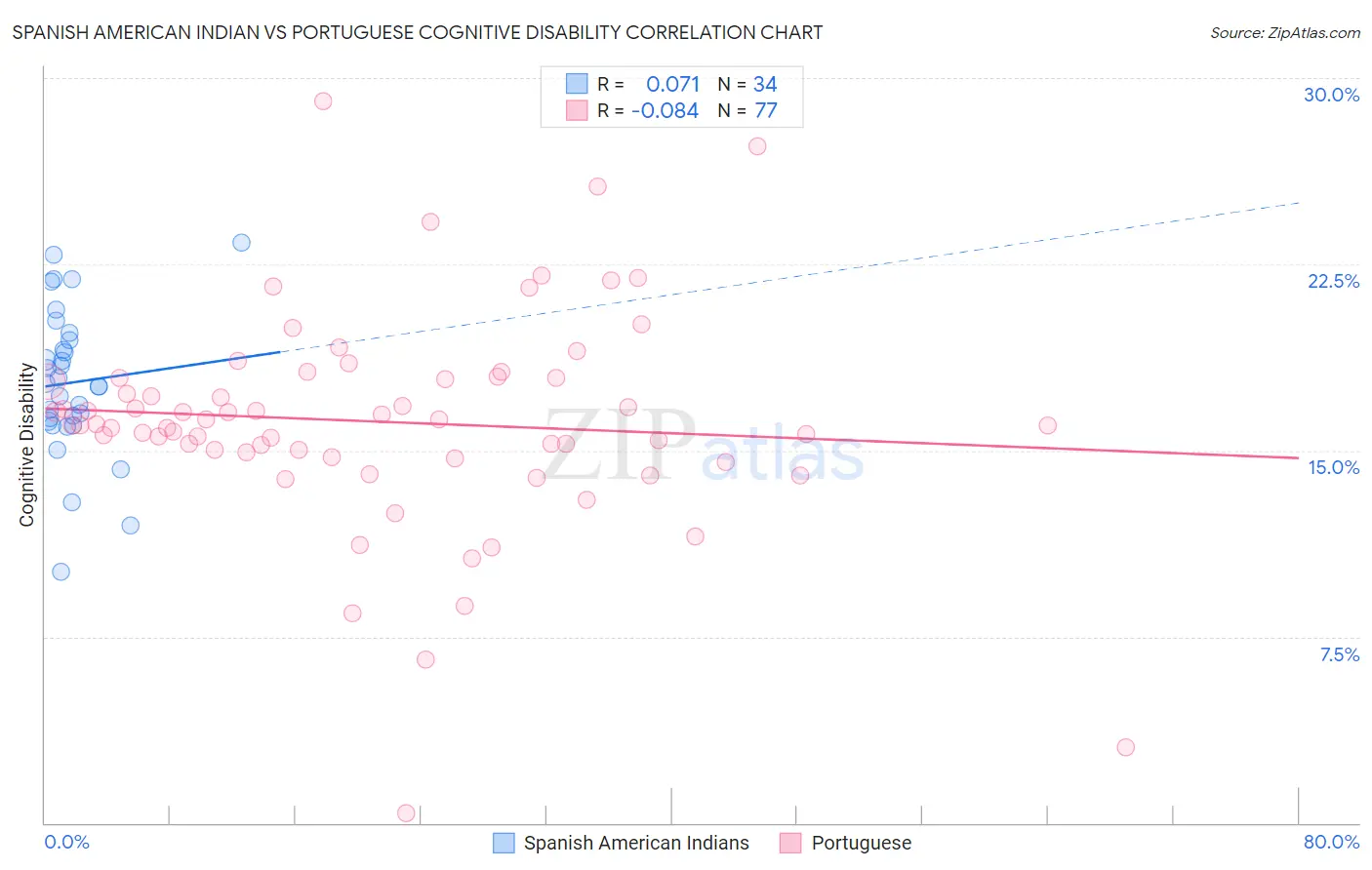Click the isolated blue point near 23.5%

coord(241,243)
